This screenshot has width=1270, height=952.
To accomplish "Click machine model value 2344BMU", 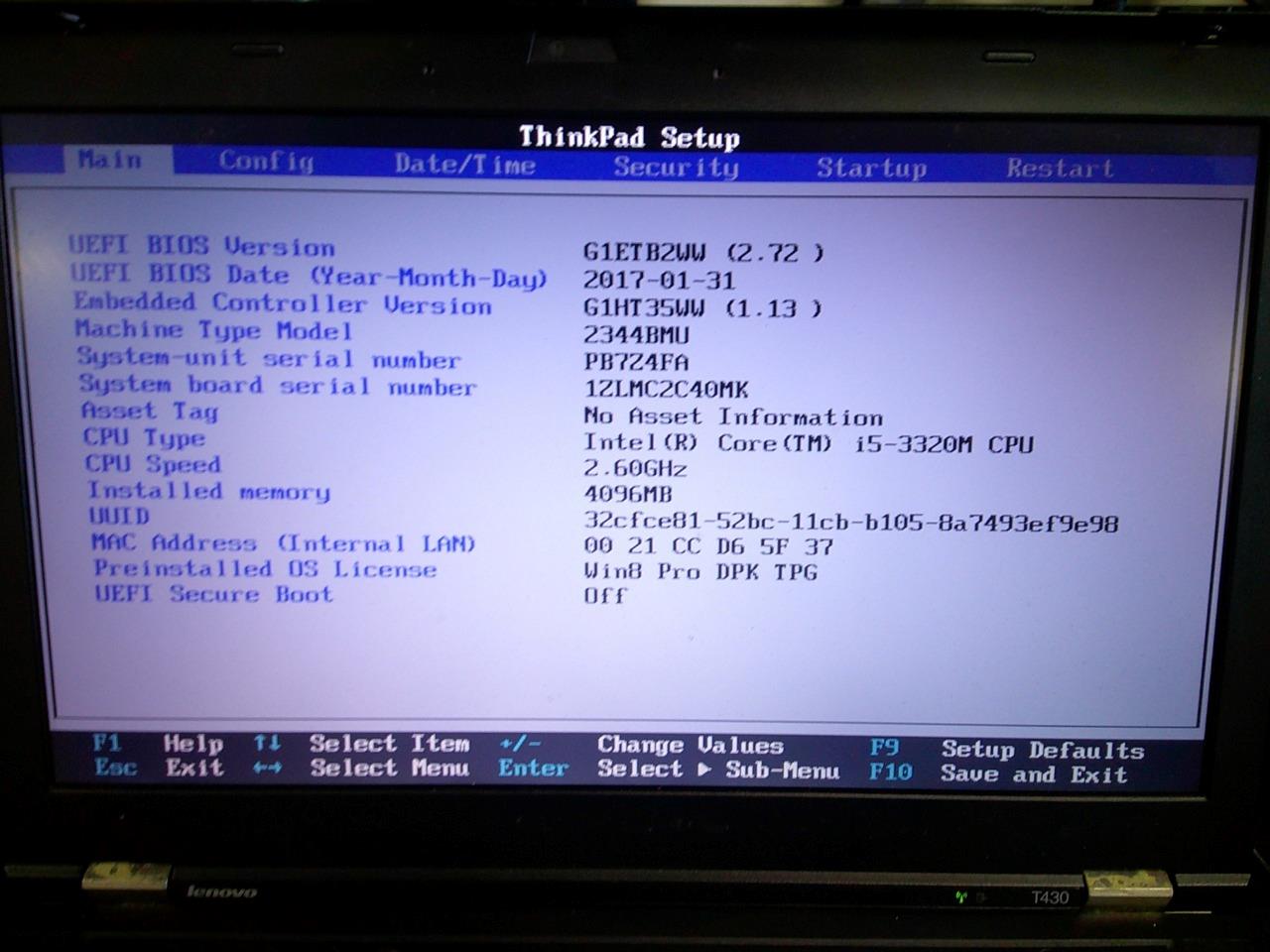I will pos(636,335).
